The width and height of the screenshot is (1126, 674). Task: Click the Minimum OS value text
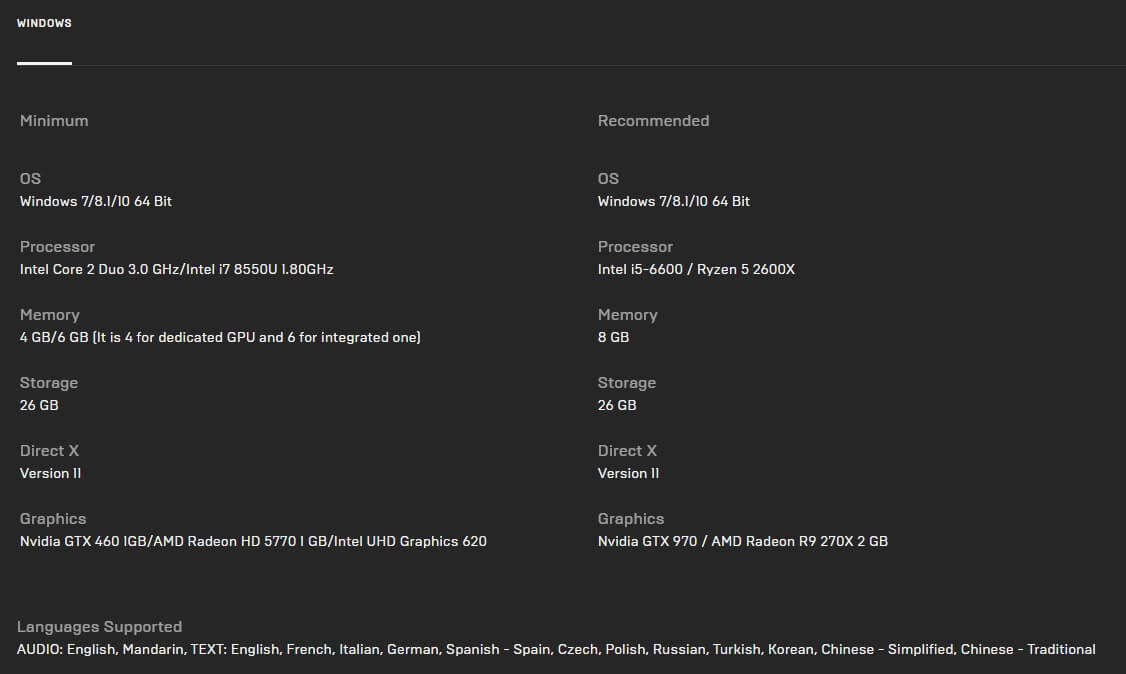[96, 201]
